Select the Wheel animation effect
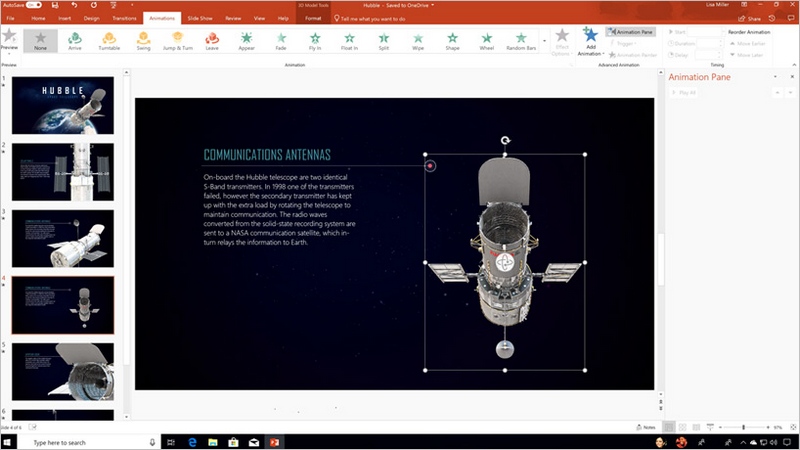 click(487, 40)
